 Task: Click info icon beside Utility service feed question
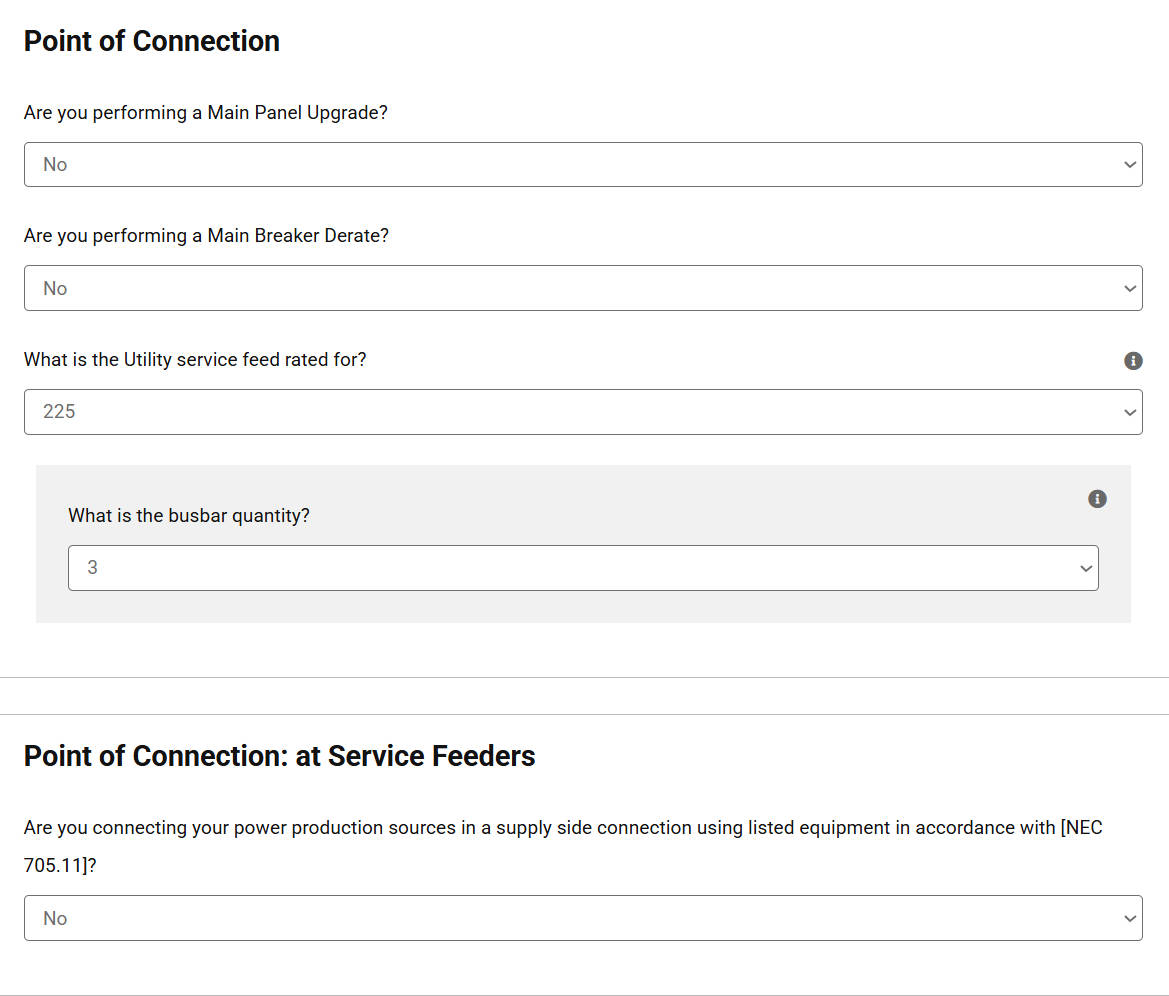1132,361
